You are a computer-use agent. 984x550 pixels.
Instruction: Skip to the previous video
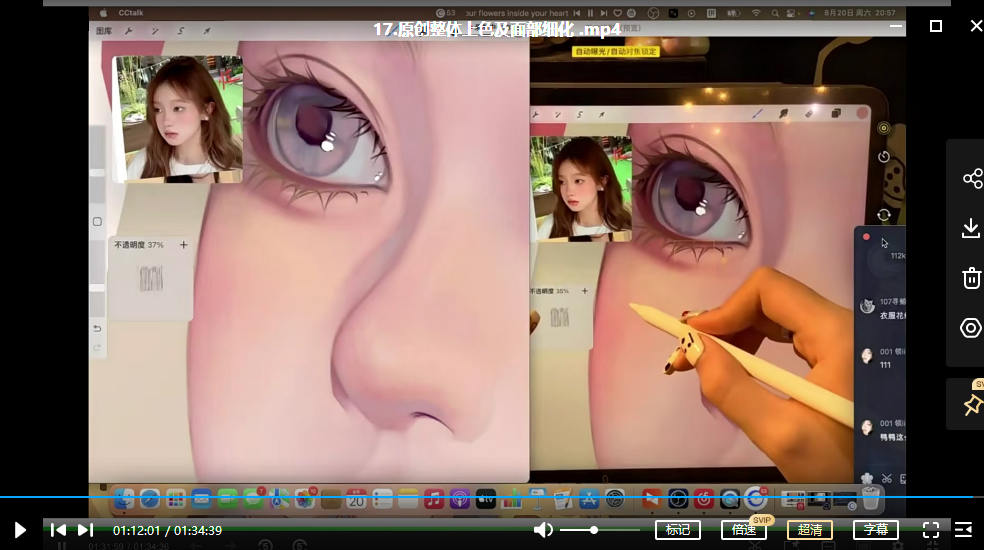(x=58, y=530)
